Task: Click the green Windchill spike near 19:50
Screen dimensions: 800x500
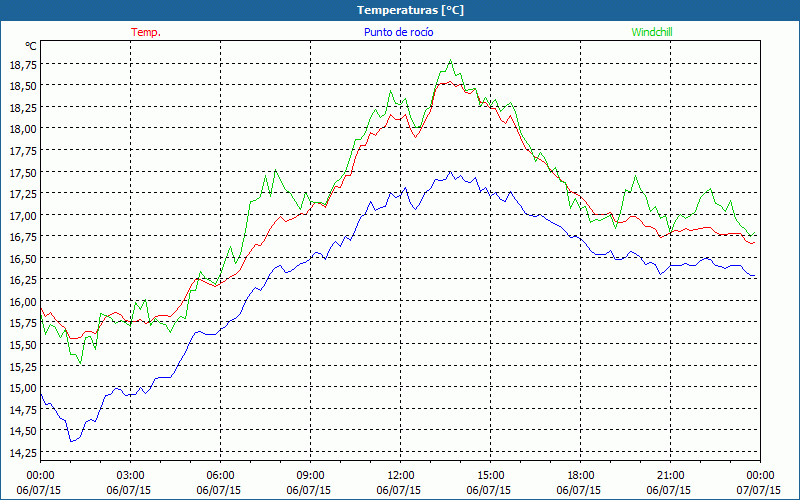Action: [635, 176]
